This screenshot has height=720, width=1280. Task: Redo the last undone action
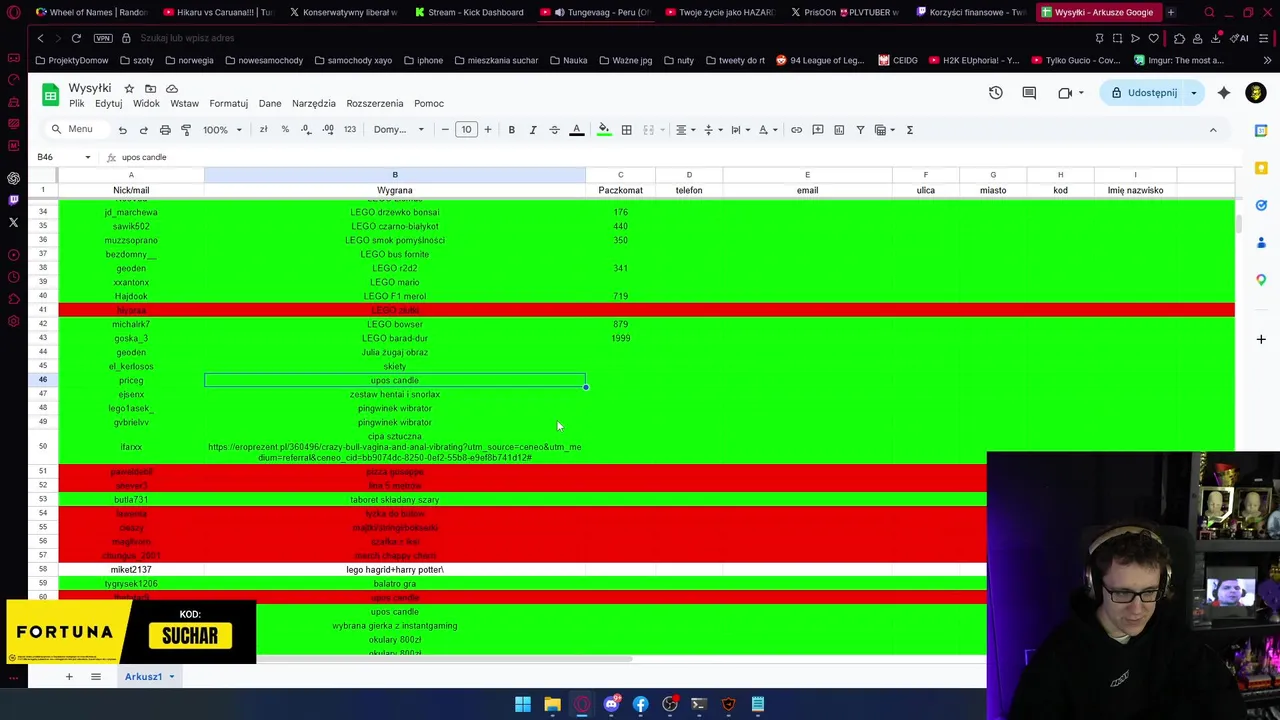pyautogui.click(x=143, y=130)
